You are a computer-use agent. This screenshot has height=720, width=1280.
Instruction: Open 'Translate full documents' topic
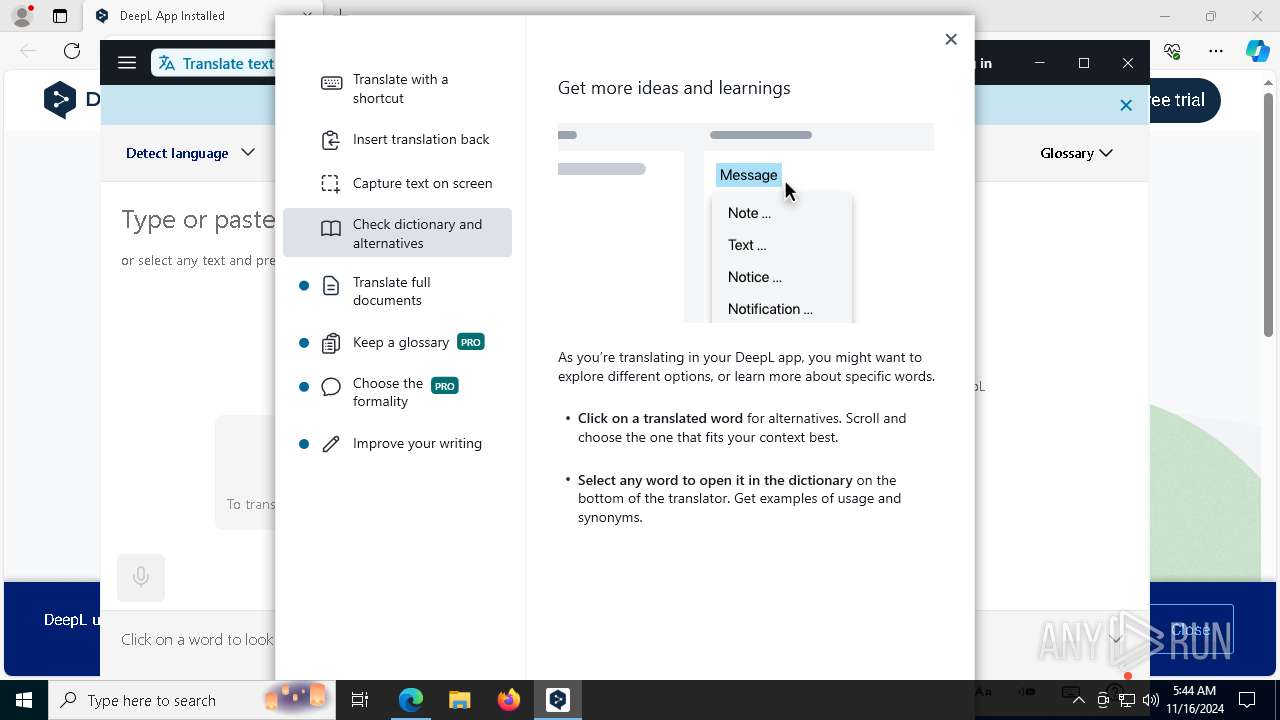click(x=397, y=291)
